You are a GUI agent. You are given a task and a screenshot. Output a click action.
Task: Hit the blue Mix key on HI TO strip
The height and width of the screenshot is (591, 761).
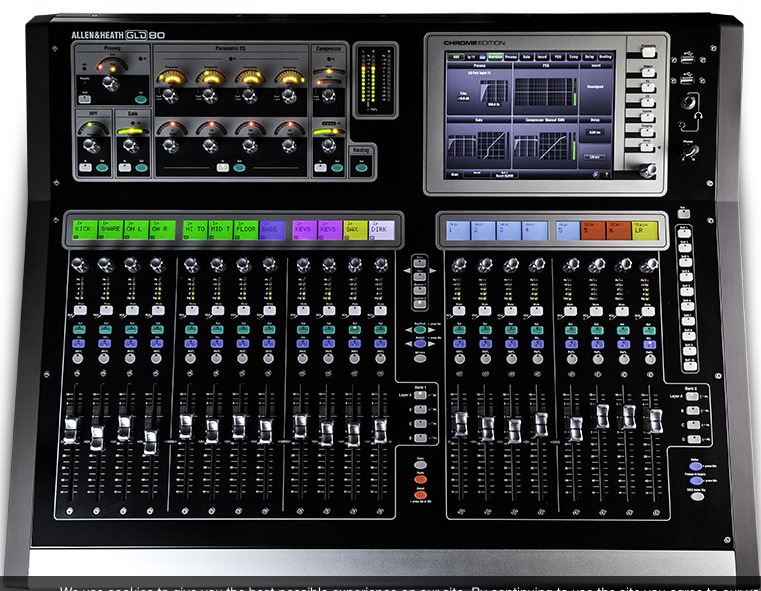[x=191, y=344]
